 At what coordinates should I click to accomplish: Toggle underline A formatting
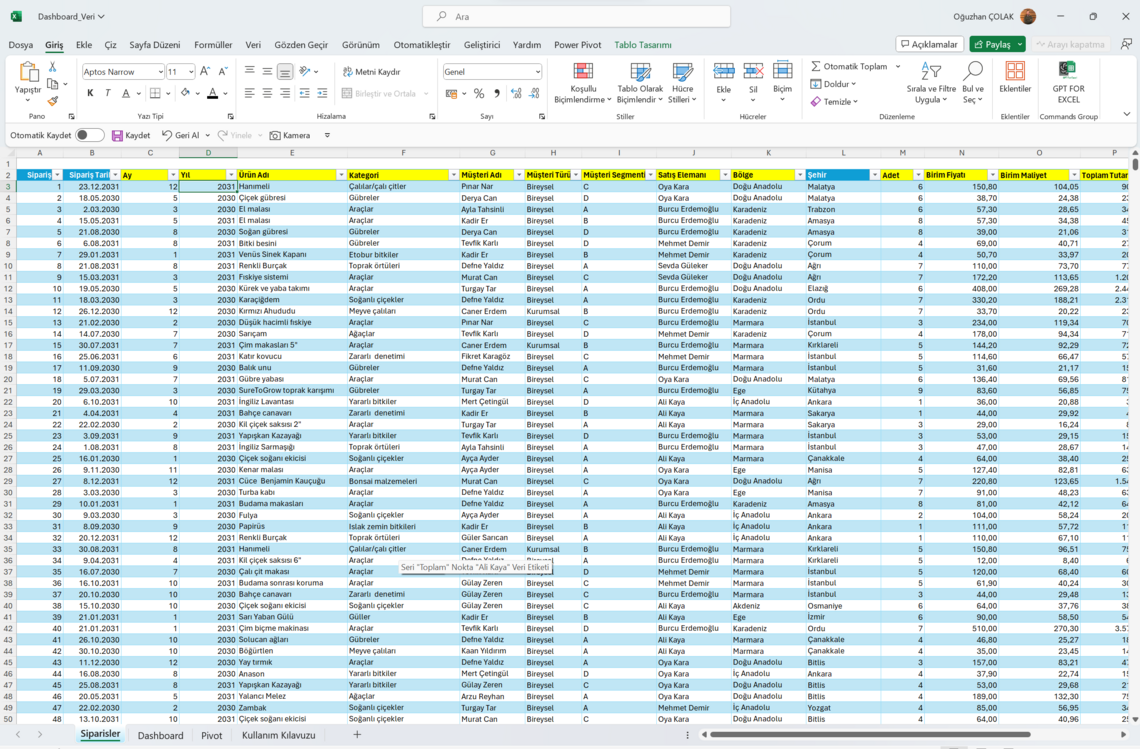point(126,93)
